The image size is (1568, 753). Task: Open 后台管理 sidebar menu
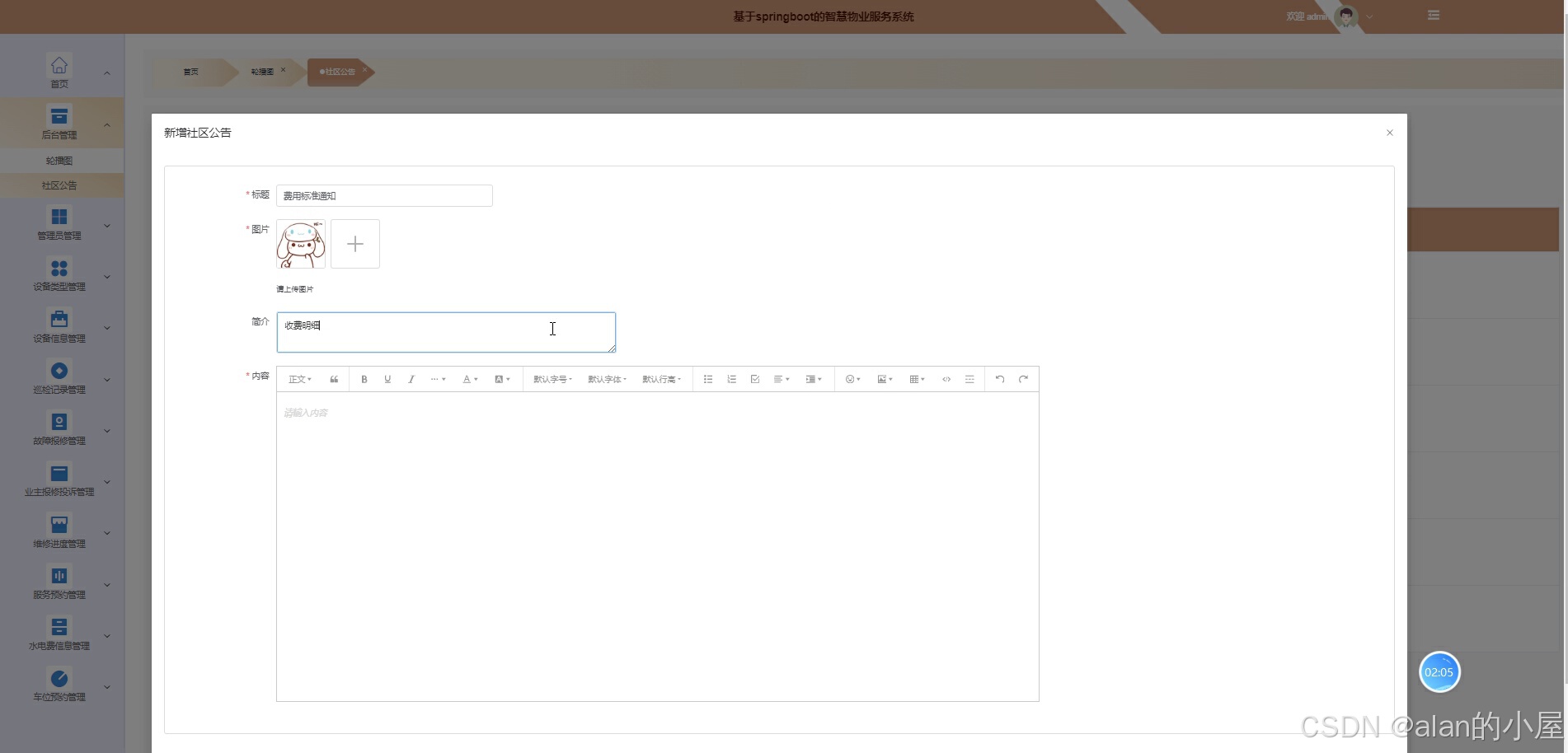pos(62,124)
